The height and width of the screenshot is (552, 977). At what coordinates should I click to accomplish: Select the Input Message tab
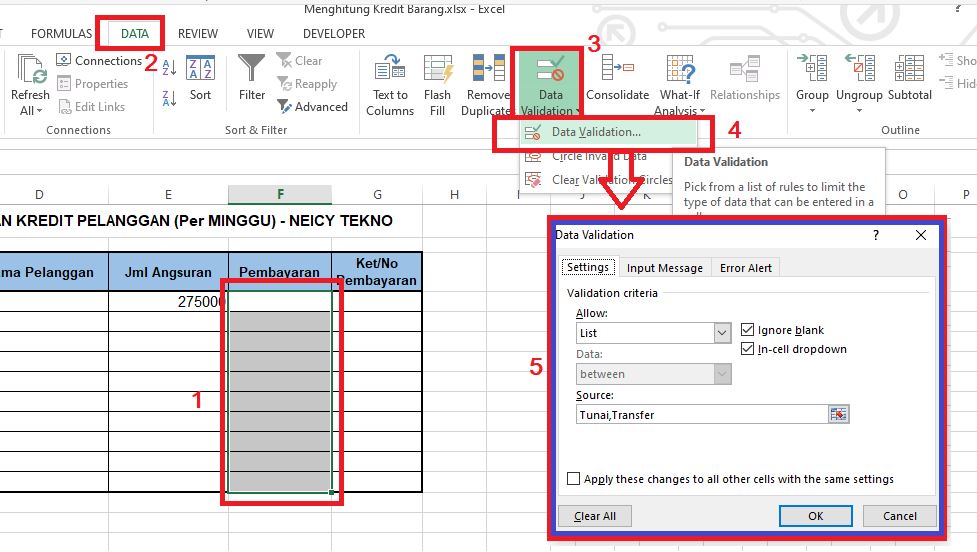(x=664, y=268)
